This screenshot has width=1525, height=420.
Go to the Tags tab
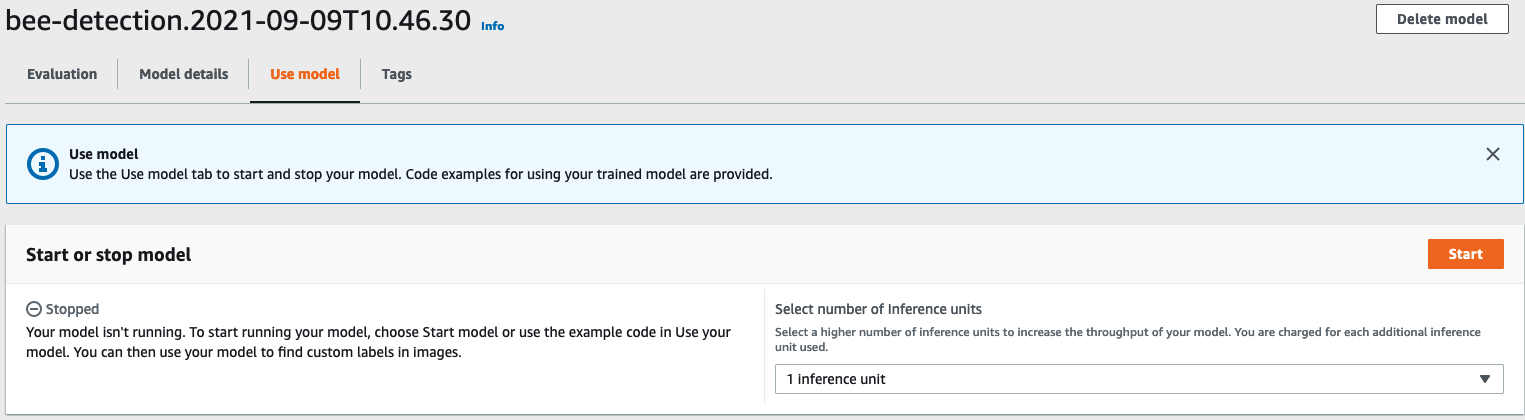[396, 74]
